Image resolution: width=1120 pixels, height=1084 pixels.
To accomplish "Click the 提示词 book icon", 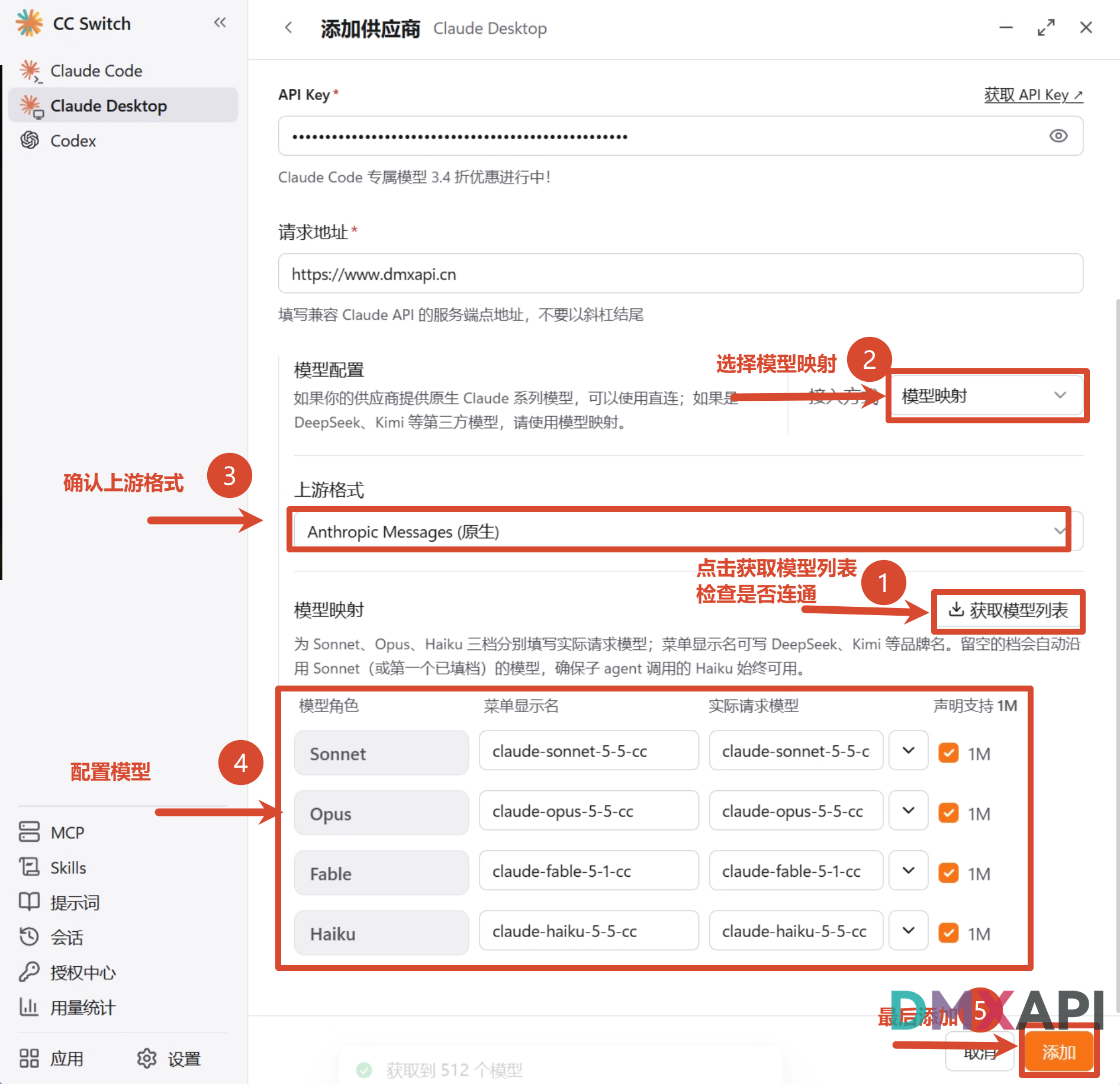I will (x=30, y=902).
